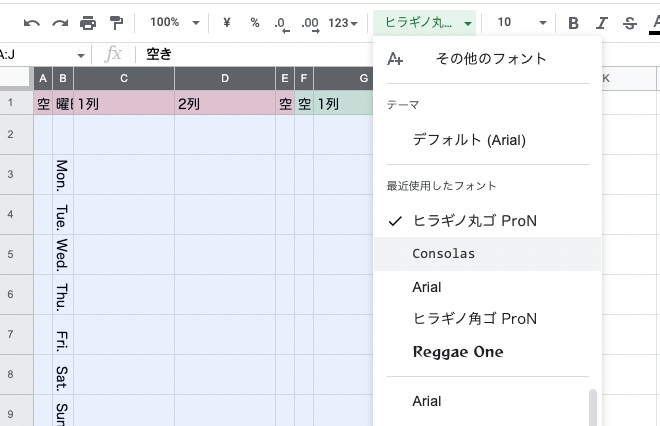
Task: Toggle bold formatting
Action: coord(573,23)
